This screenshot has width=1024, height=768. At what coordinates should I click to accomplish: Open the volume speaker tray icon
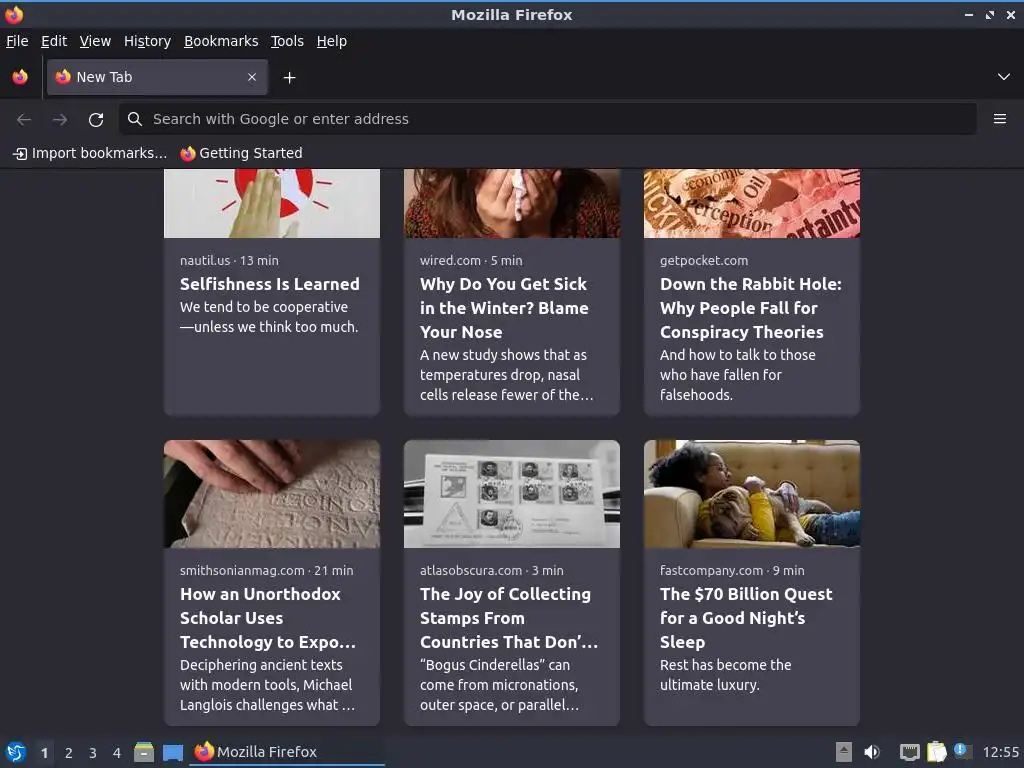coord(872,752)
